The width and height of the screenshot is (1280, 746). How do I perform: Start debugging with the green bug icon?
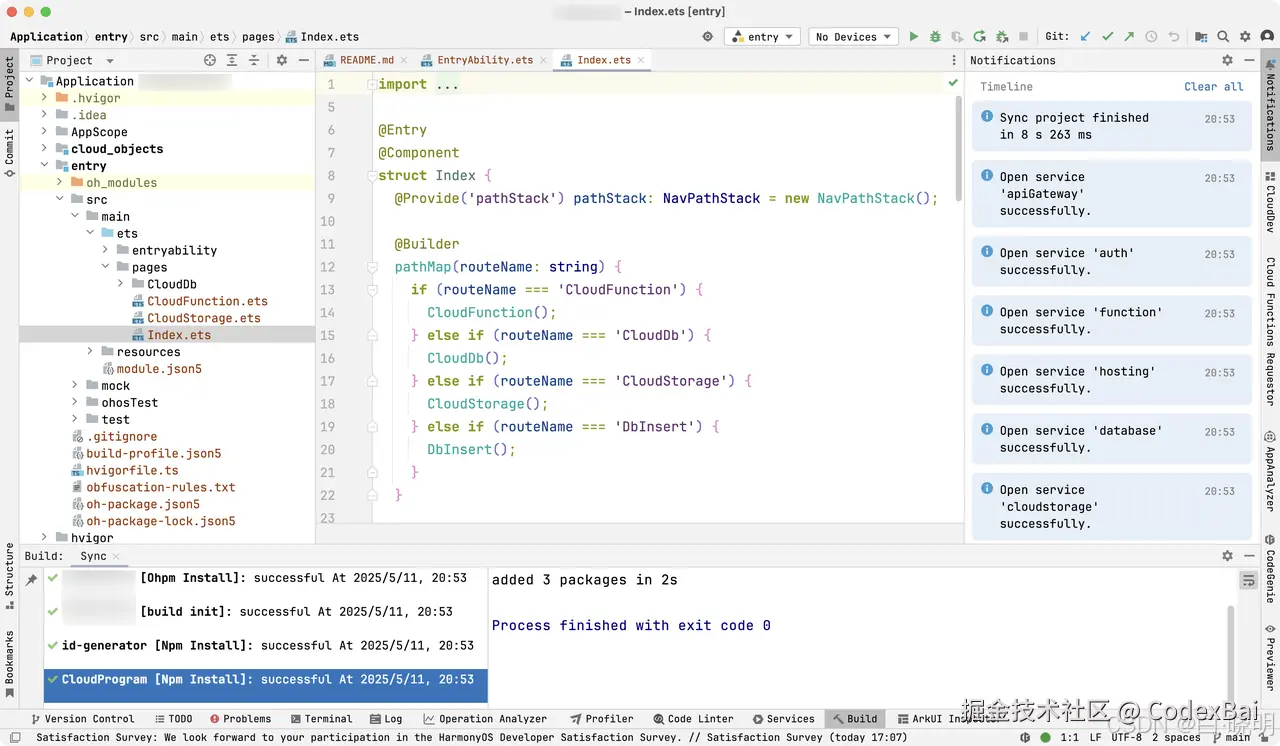tap(935, 37)
